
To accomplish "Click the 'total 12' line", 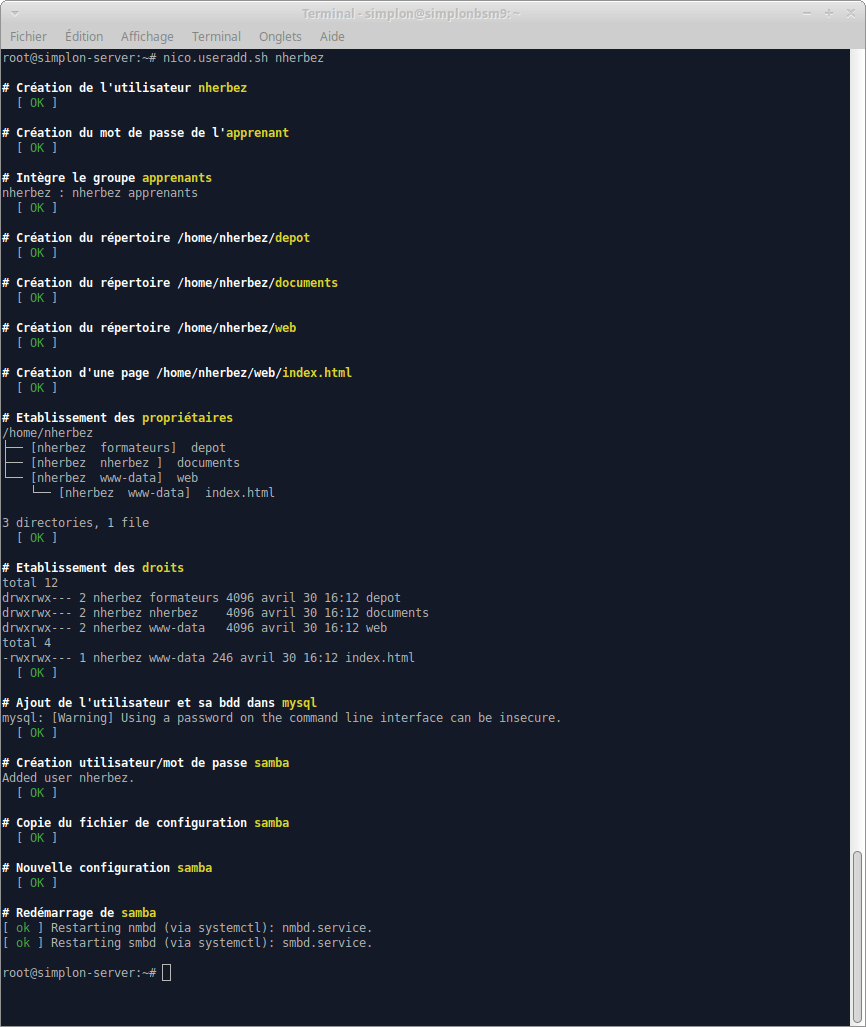I will point(30,583).
